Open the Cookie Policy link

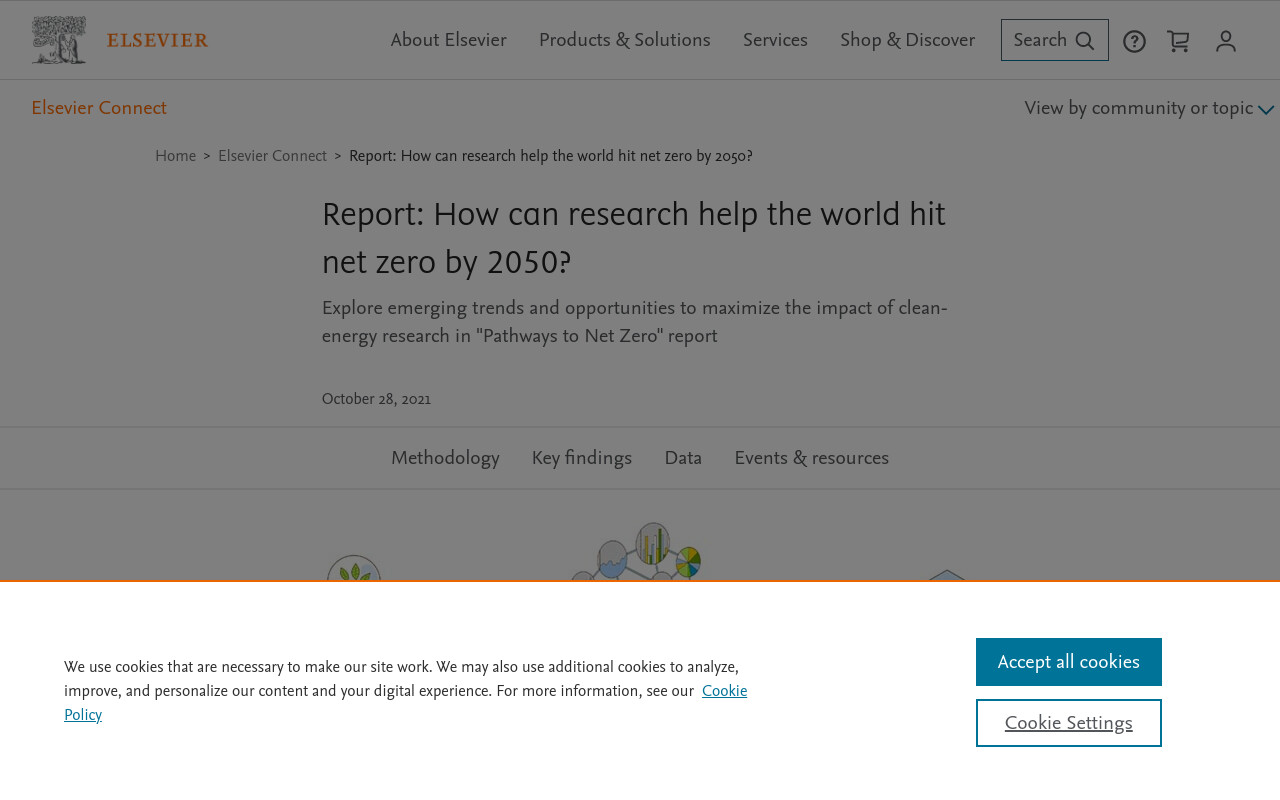click(725, 691)
